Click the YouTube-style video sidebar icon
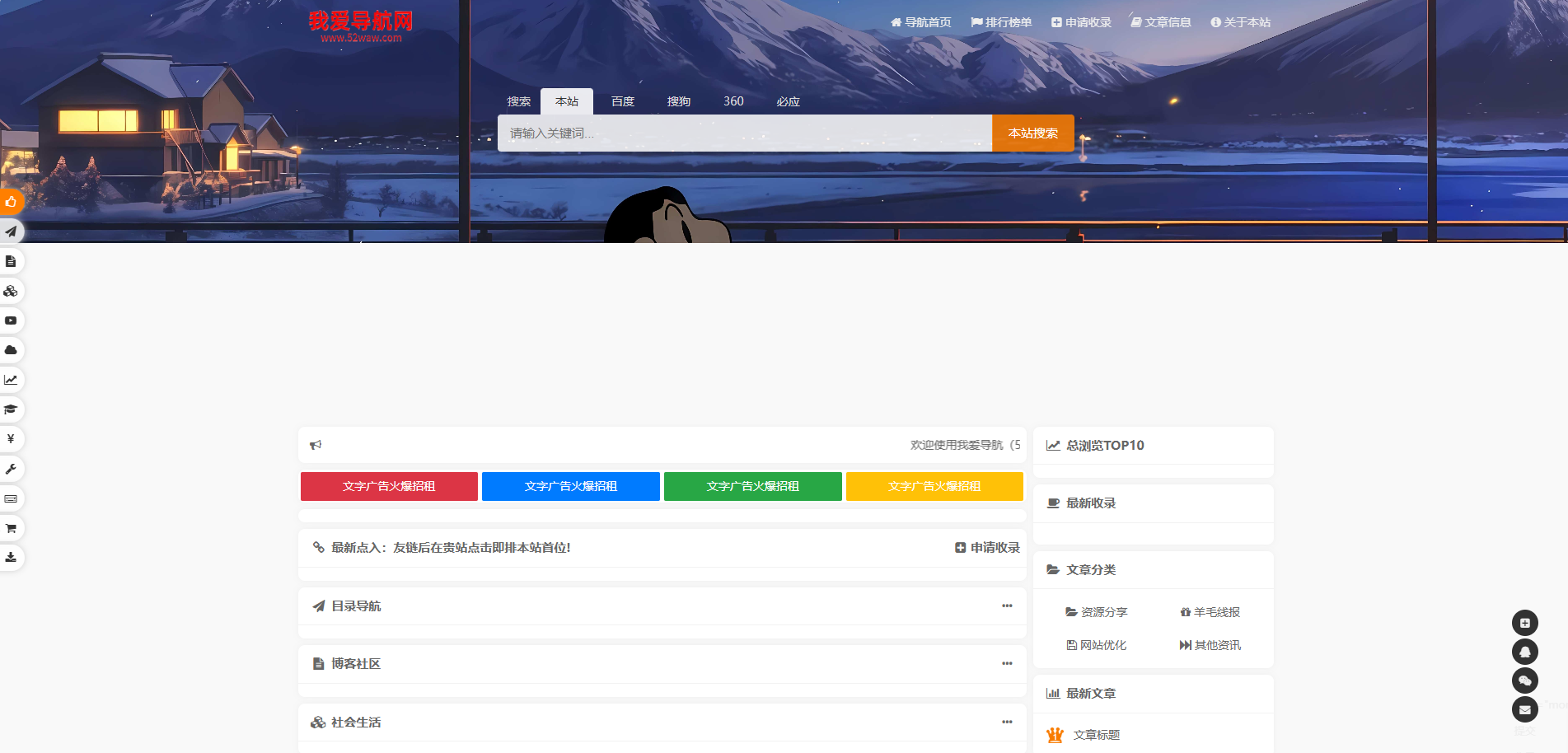This screenshot has height=753, width=1568. pos(11,320)
